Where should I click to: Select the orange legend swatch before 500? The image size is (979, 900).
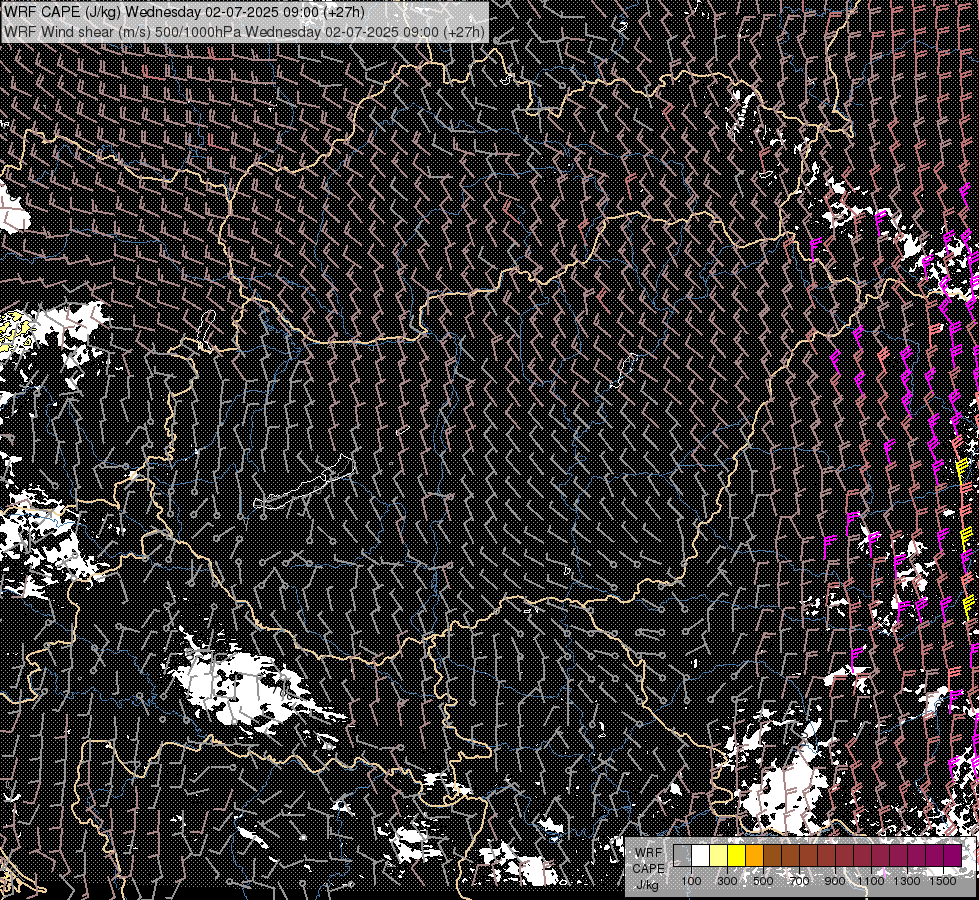tap(754, 856)
